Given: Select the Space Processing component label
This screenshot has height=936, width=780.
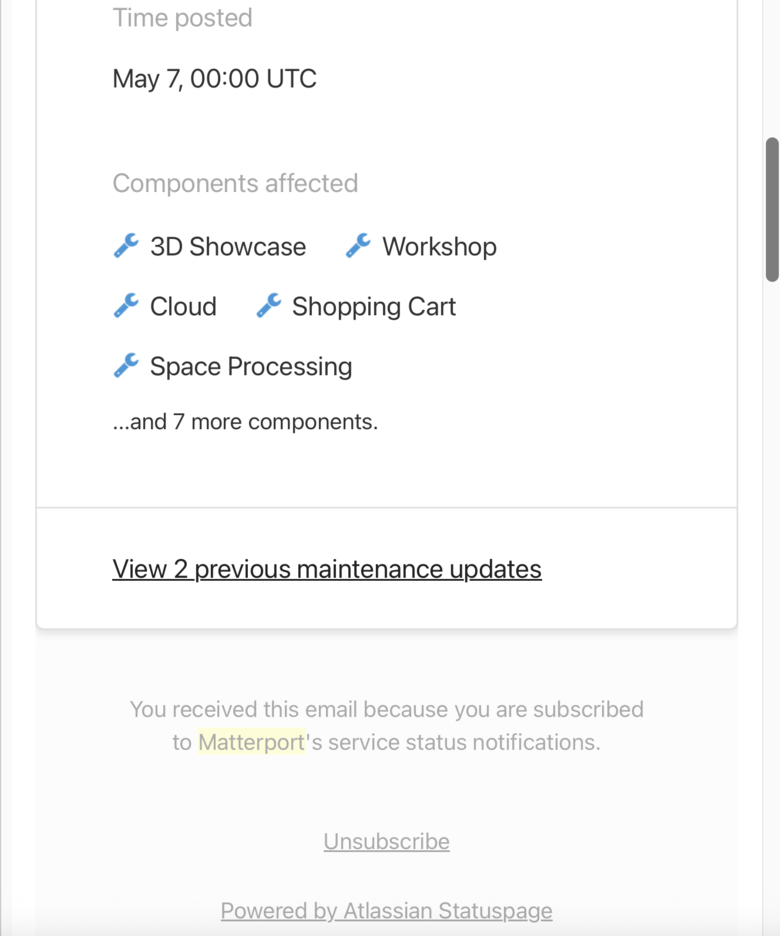Looking at the screenshot, I should 251,366.
